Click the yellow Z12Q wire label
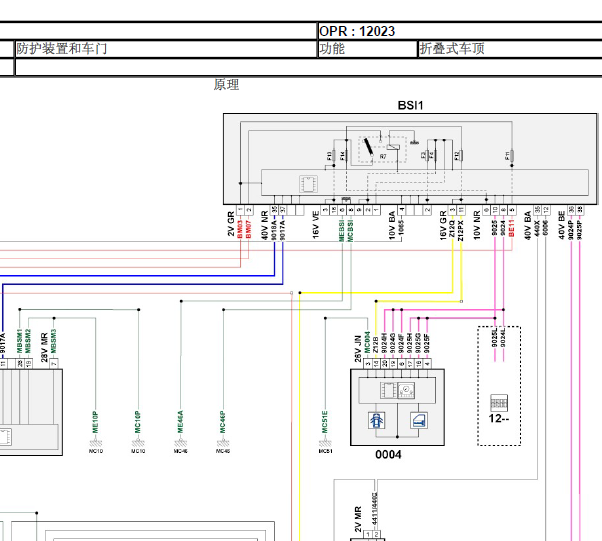This screenshot has height=541, width=602. click(452, 229)
